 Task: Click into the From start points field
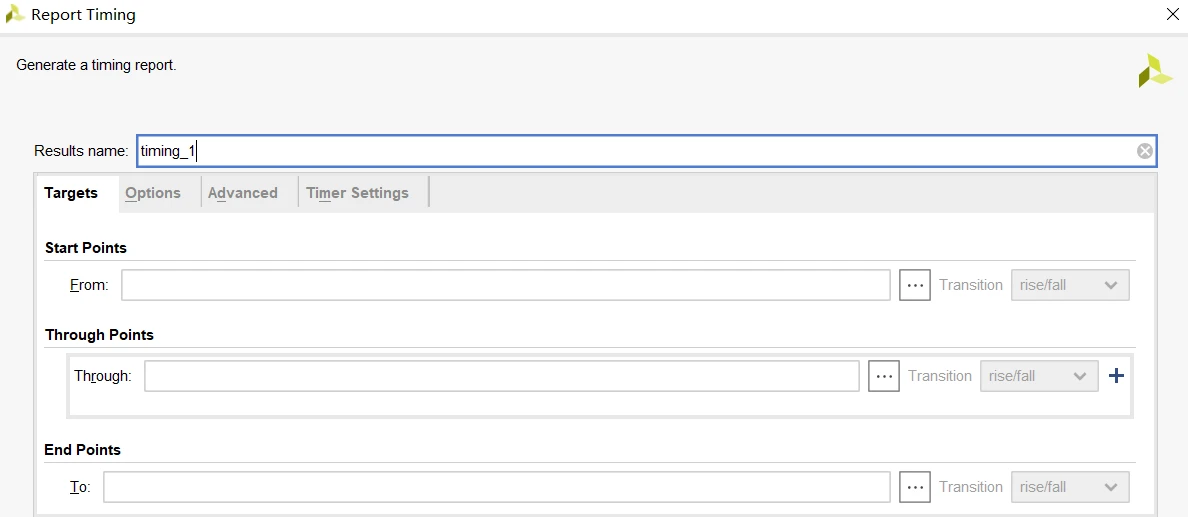coord(505,285)
